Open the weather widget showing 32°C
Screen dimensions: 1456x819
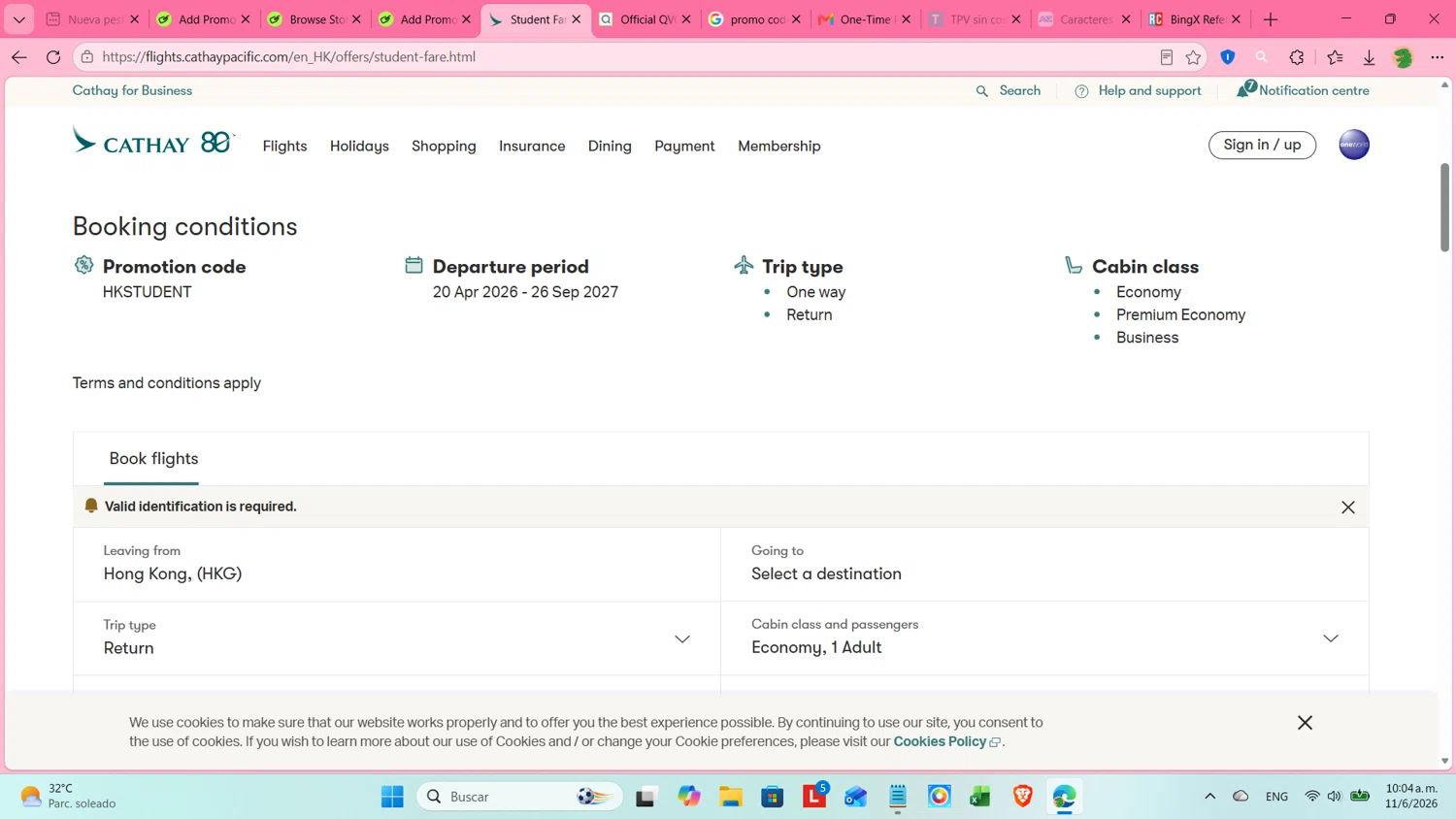tap(68, 797)
